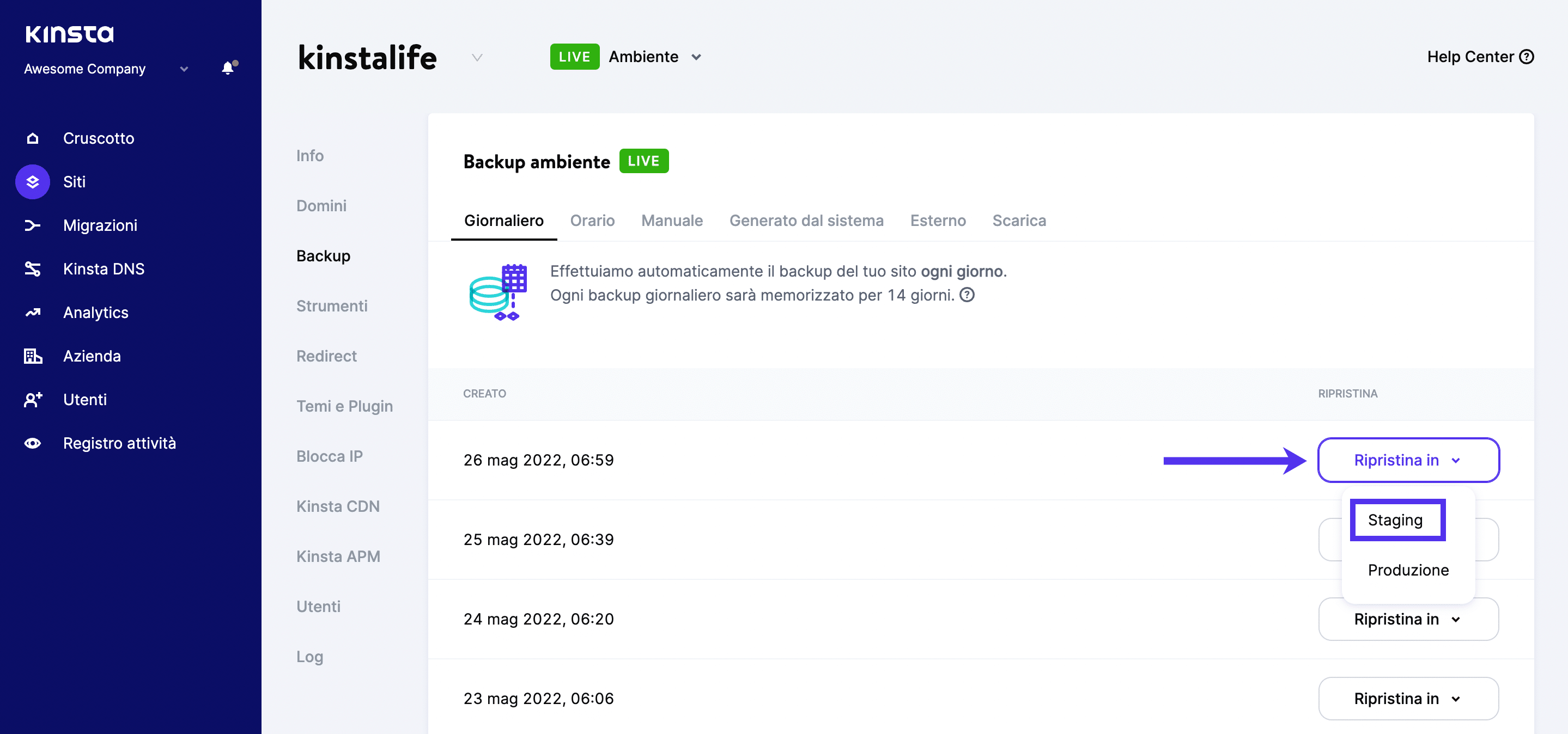Open Ripristina in for 26 mag 2022 backup
The width and height of the screenshot is (1568, 734).
point(1408,460)
